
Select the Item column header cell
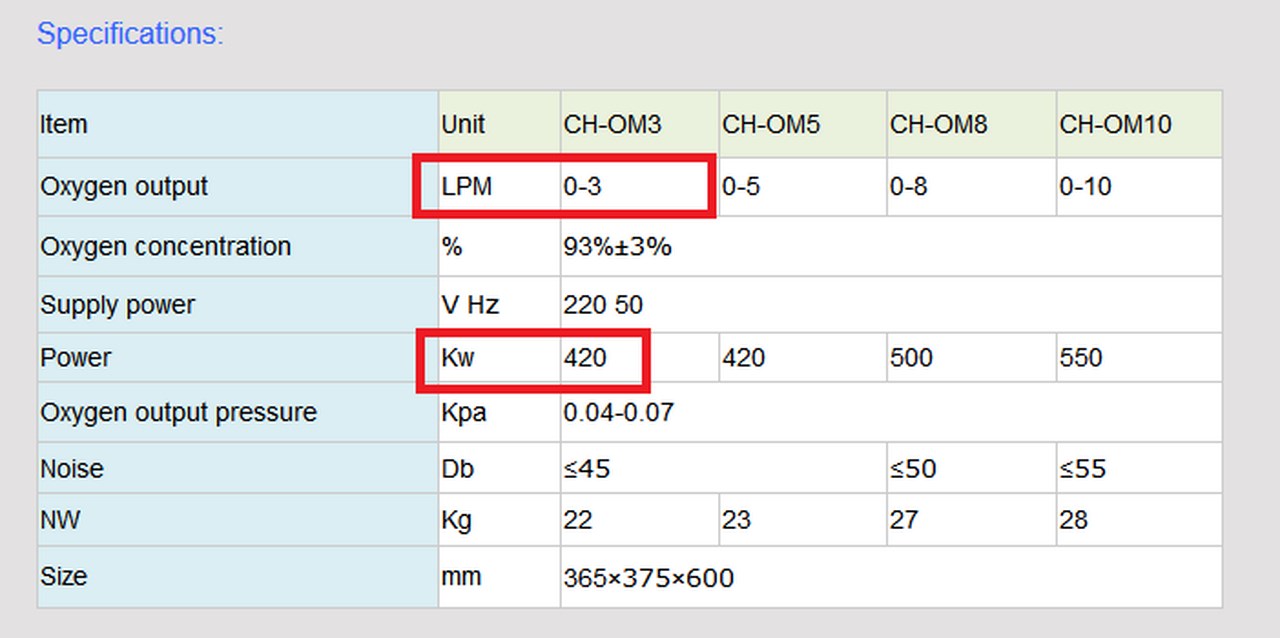64,125
